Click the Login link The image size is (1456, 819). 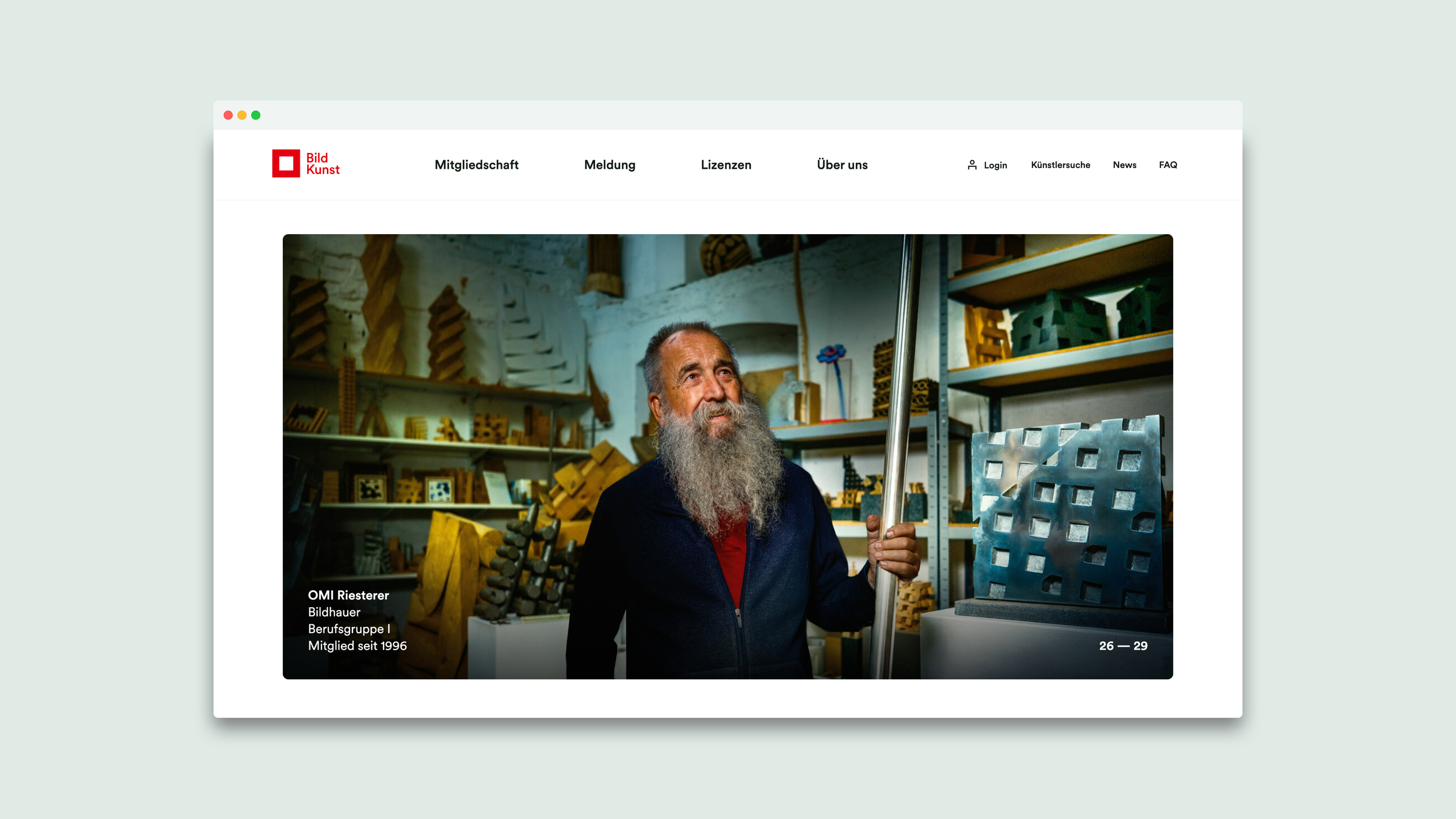coord(995,165)
